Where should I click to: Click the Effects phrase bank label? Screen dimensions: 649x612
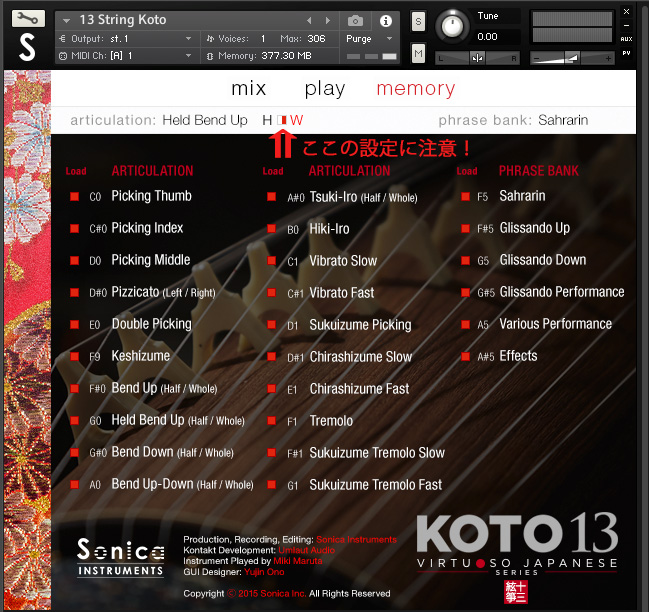coord(518,356)
